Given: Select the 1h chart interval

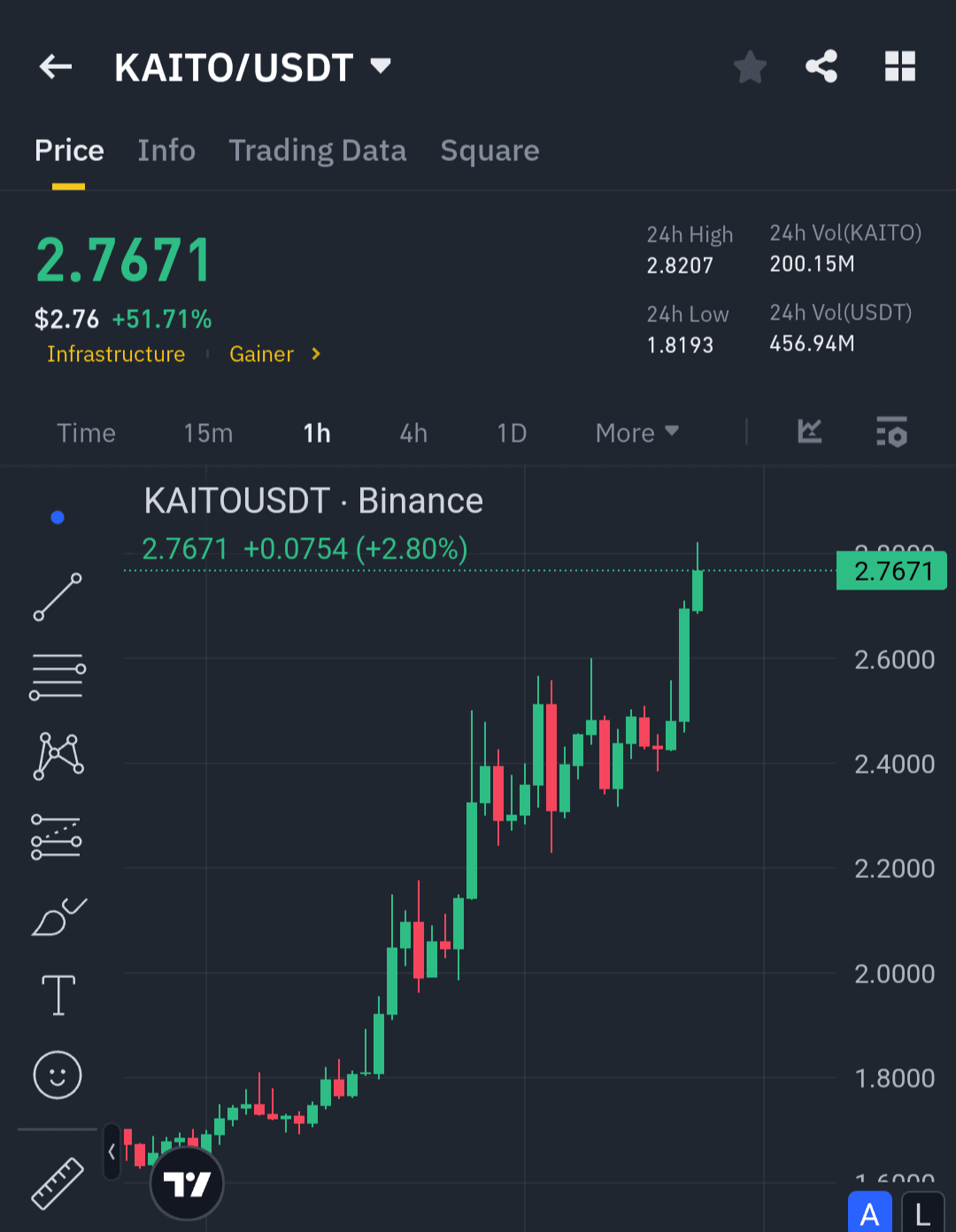Looking at the screenshot, I should click(317, 433).
